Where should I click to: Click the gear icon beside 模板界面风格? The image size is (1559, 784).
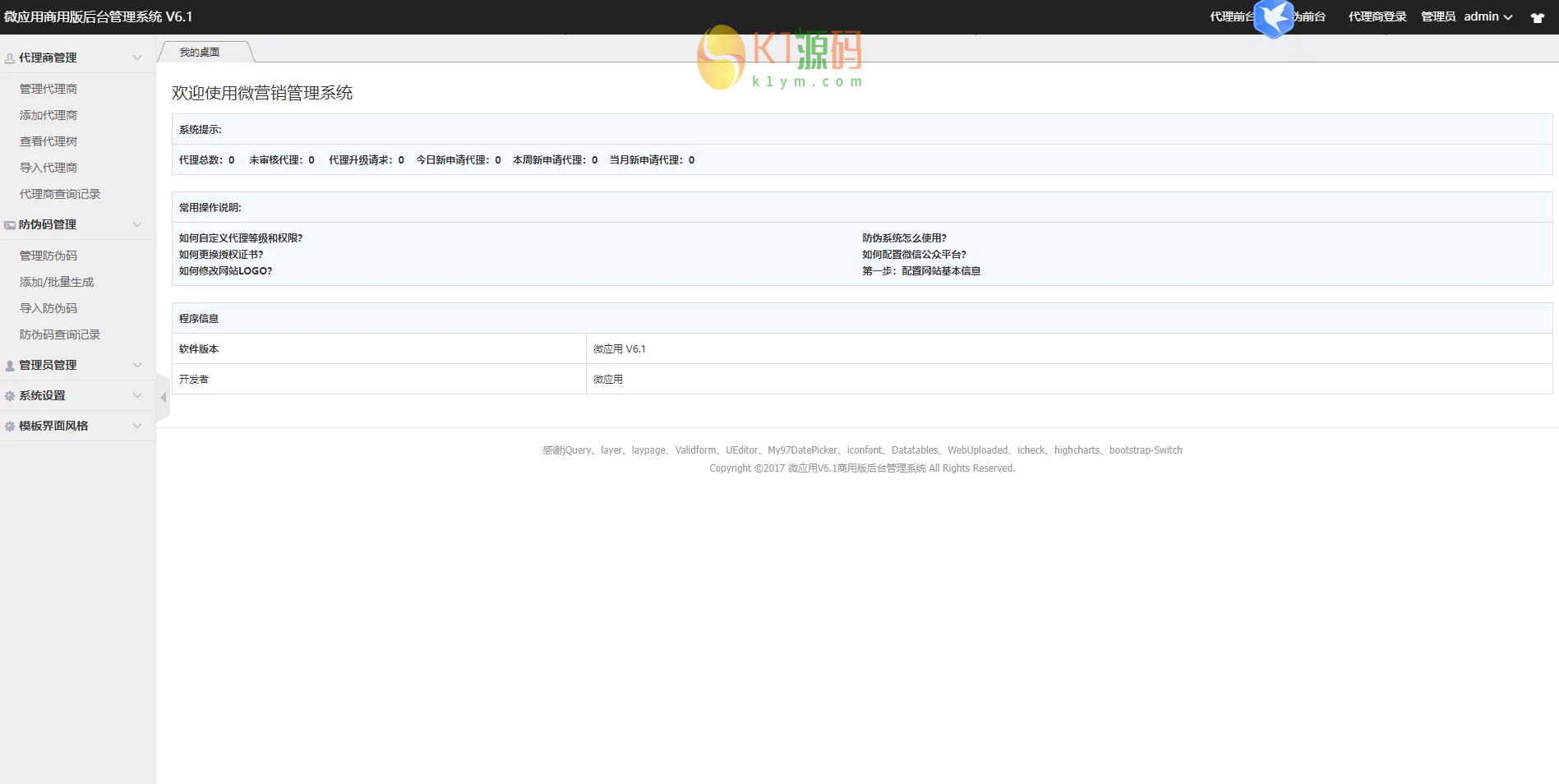point(10,427)
